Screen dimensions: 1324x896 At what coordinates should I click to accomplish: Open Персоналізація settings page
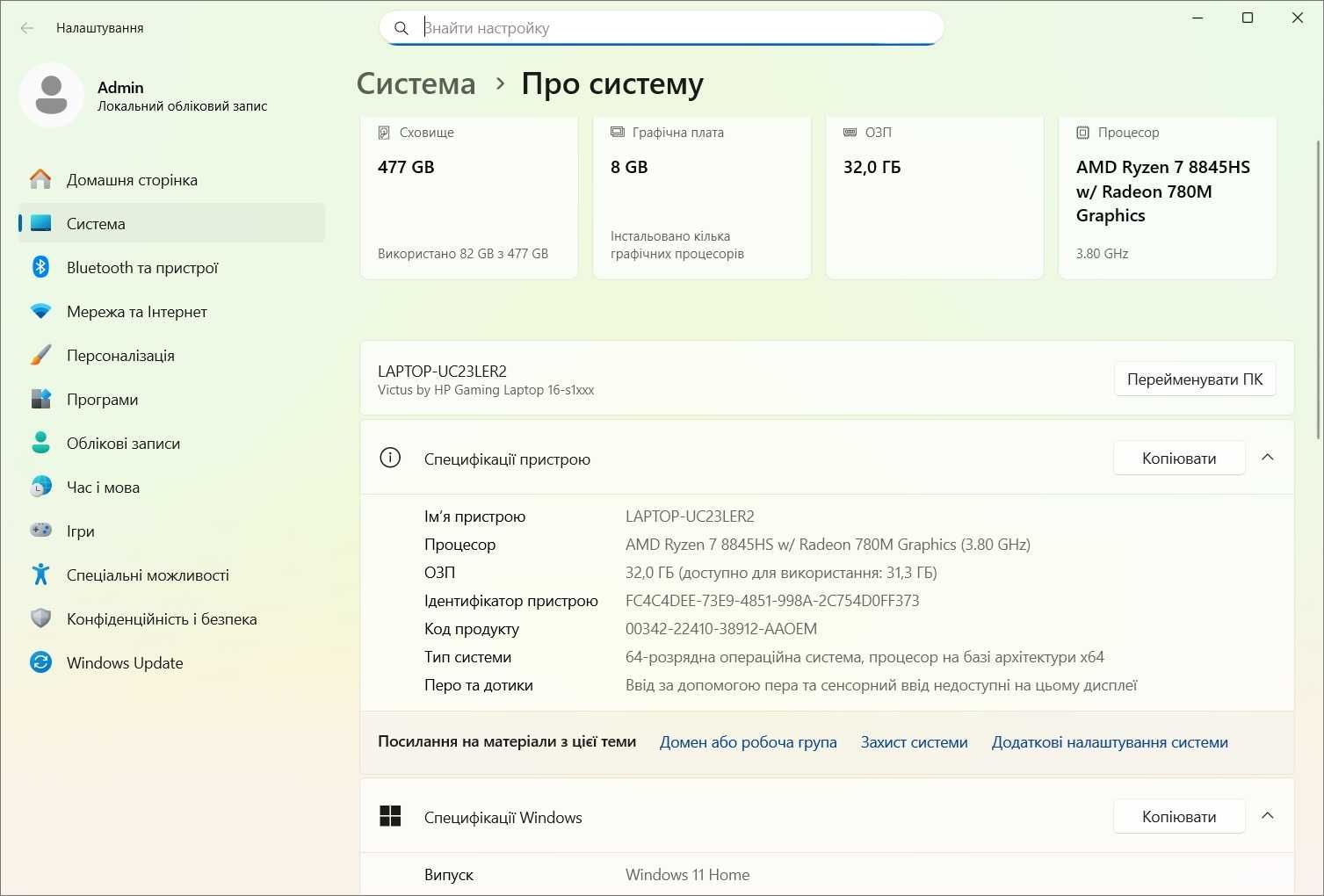[172, 355]
